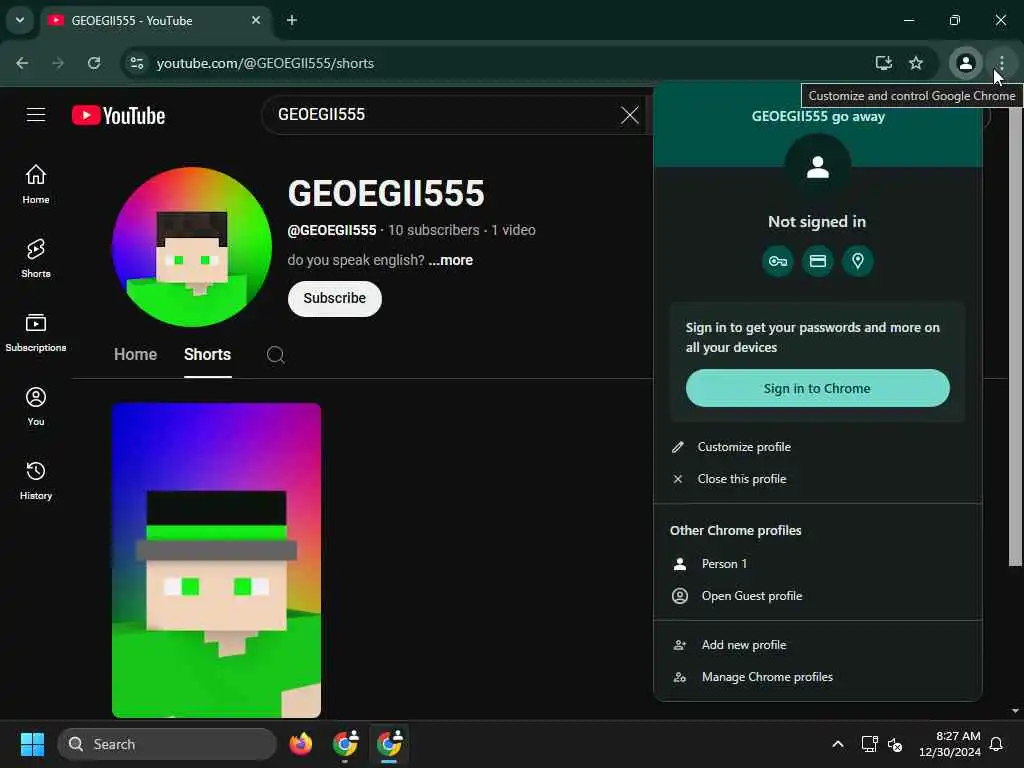The image size is (1024, 768).
Task: Click the @GEOEGII555 channel handle
Action: click(332, 231)
